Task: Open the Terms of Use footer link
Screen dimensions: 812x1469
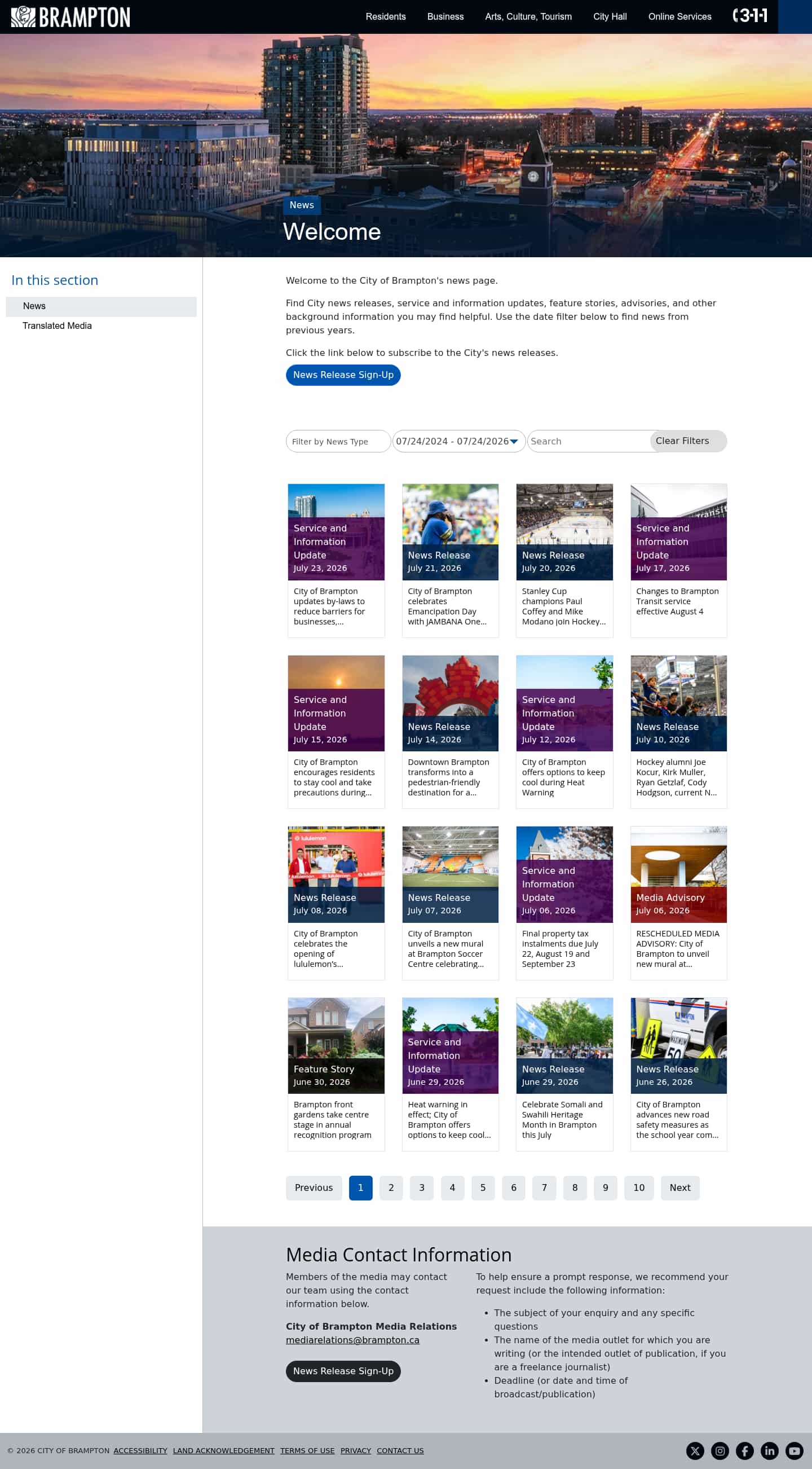Action: point(308,1451)
